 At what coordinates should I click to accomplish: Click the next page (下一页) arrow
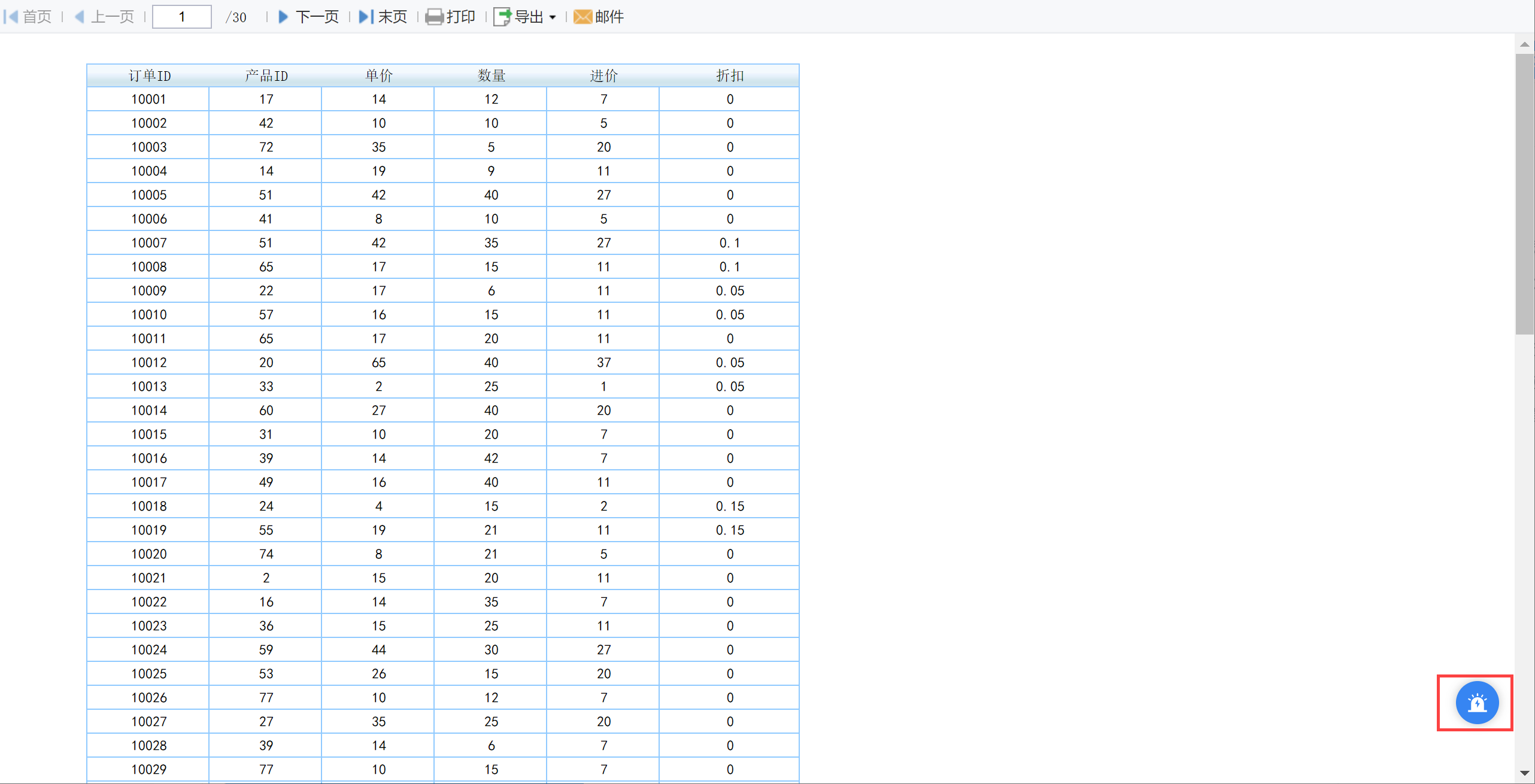[x=284, y=17]
